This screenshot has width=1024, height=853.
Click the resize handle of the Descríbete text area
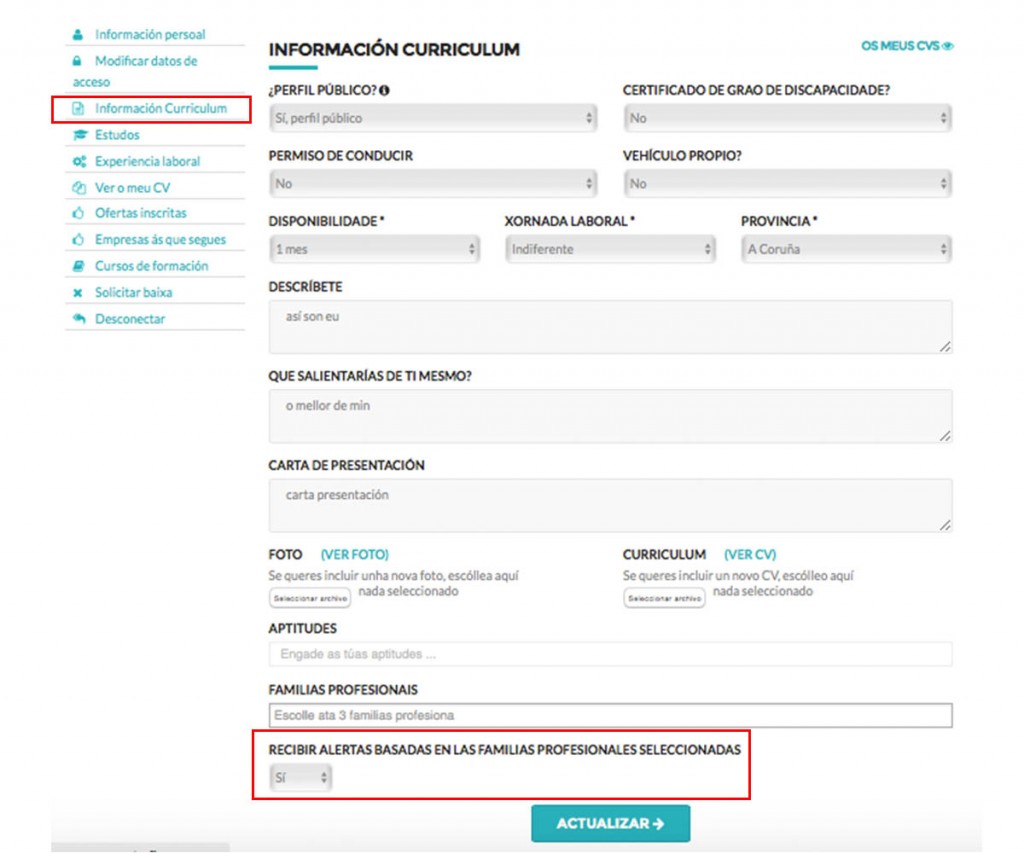coord(945,347)
